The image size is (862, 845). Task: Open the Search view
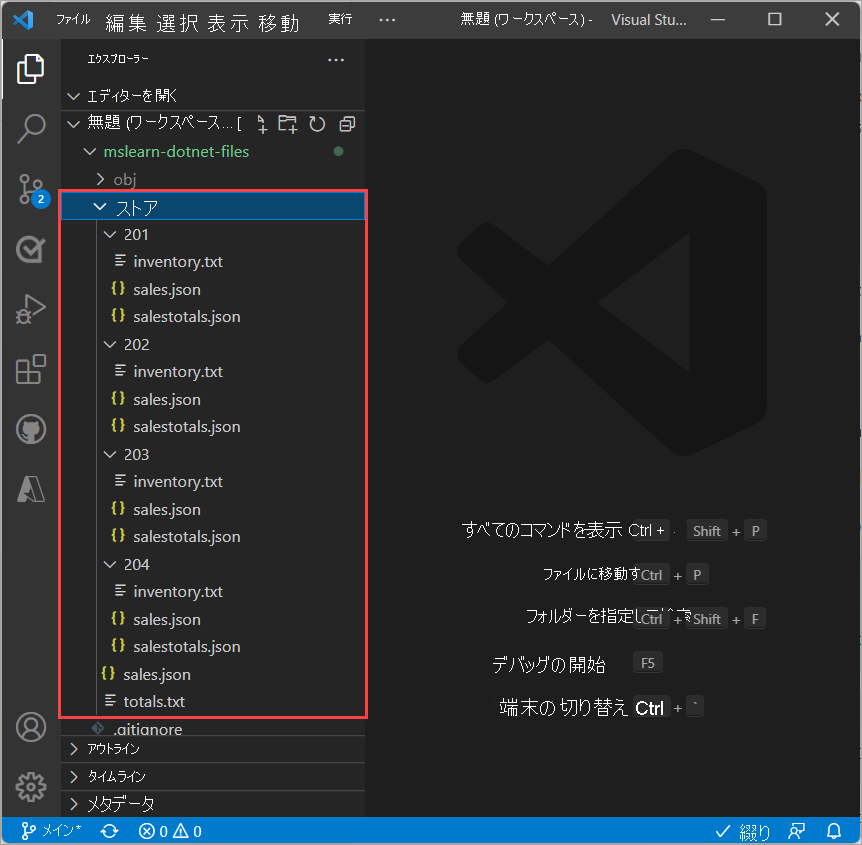[31, 128]
